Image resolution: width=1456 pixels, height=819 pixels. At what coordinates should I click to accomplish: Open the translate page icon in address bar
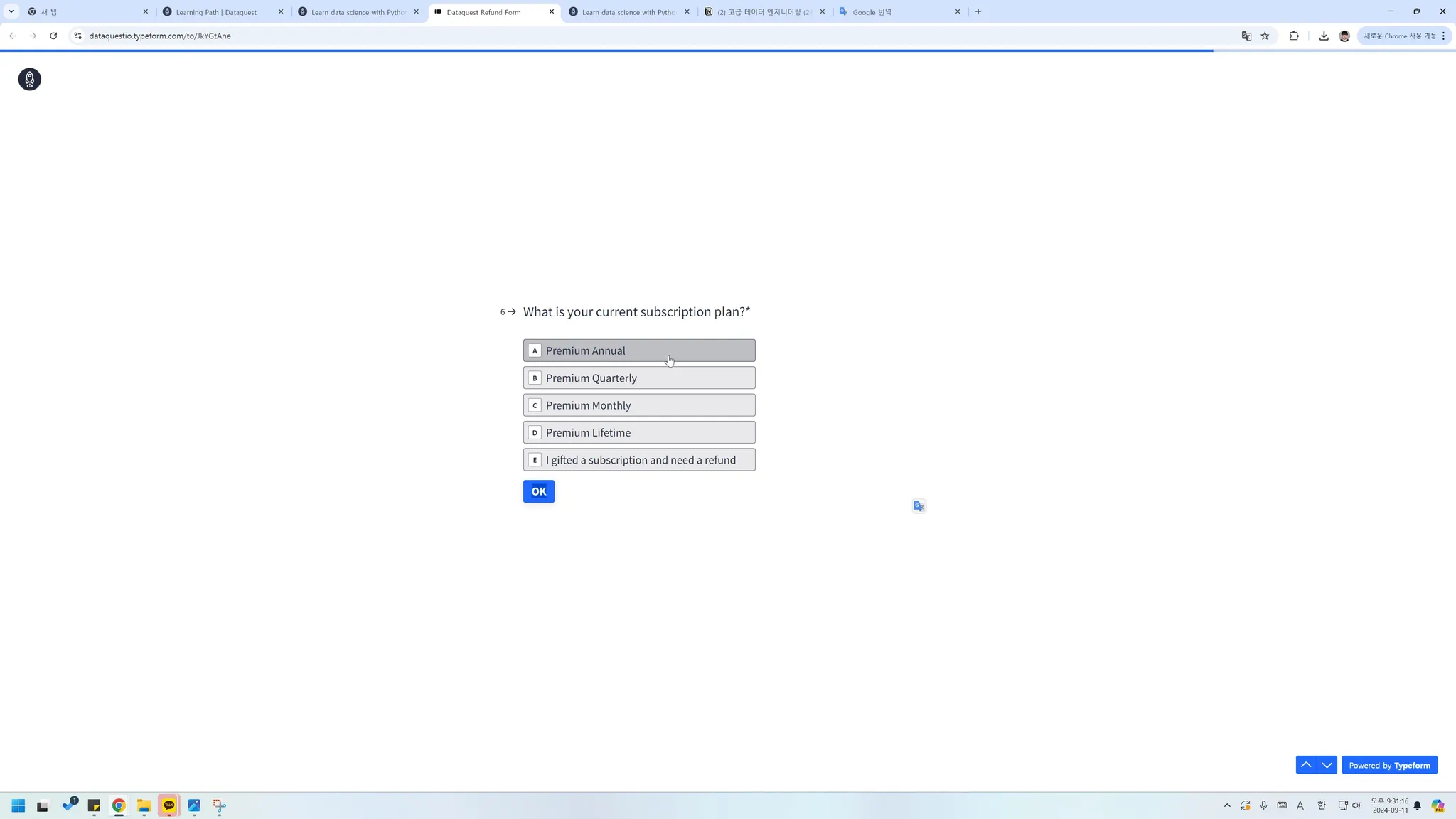click(1246, 36)
